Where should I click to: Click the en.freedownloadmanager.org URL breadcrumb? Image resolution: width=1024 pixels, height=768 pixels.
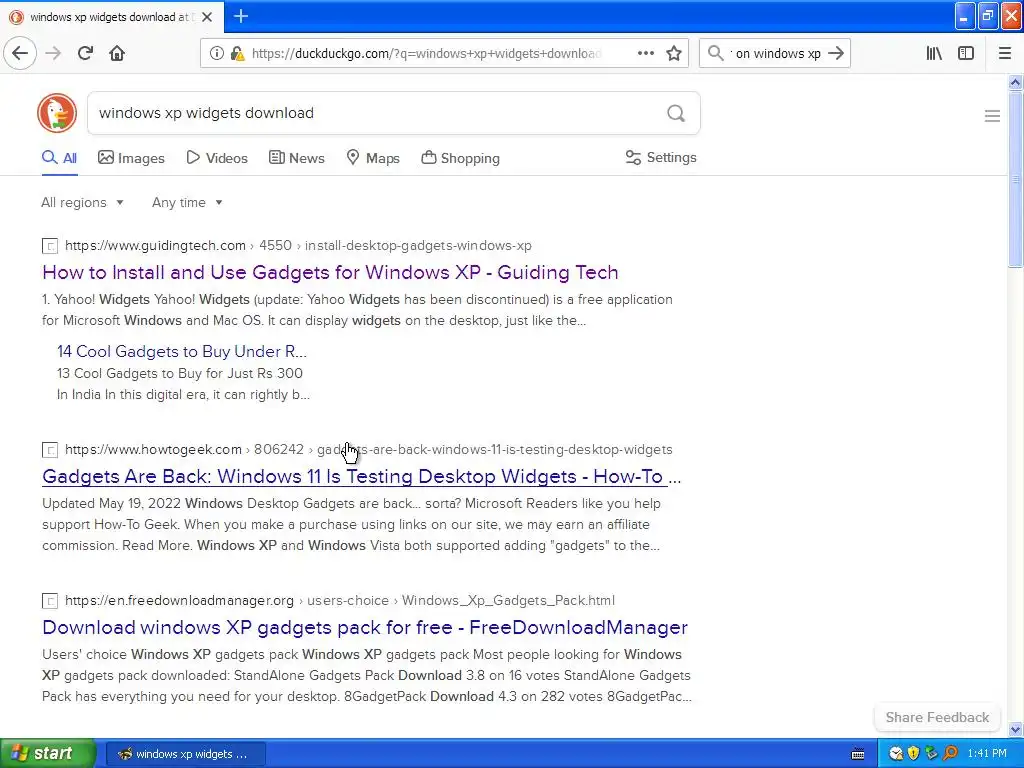340,600
